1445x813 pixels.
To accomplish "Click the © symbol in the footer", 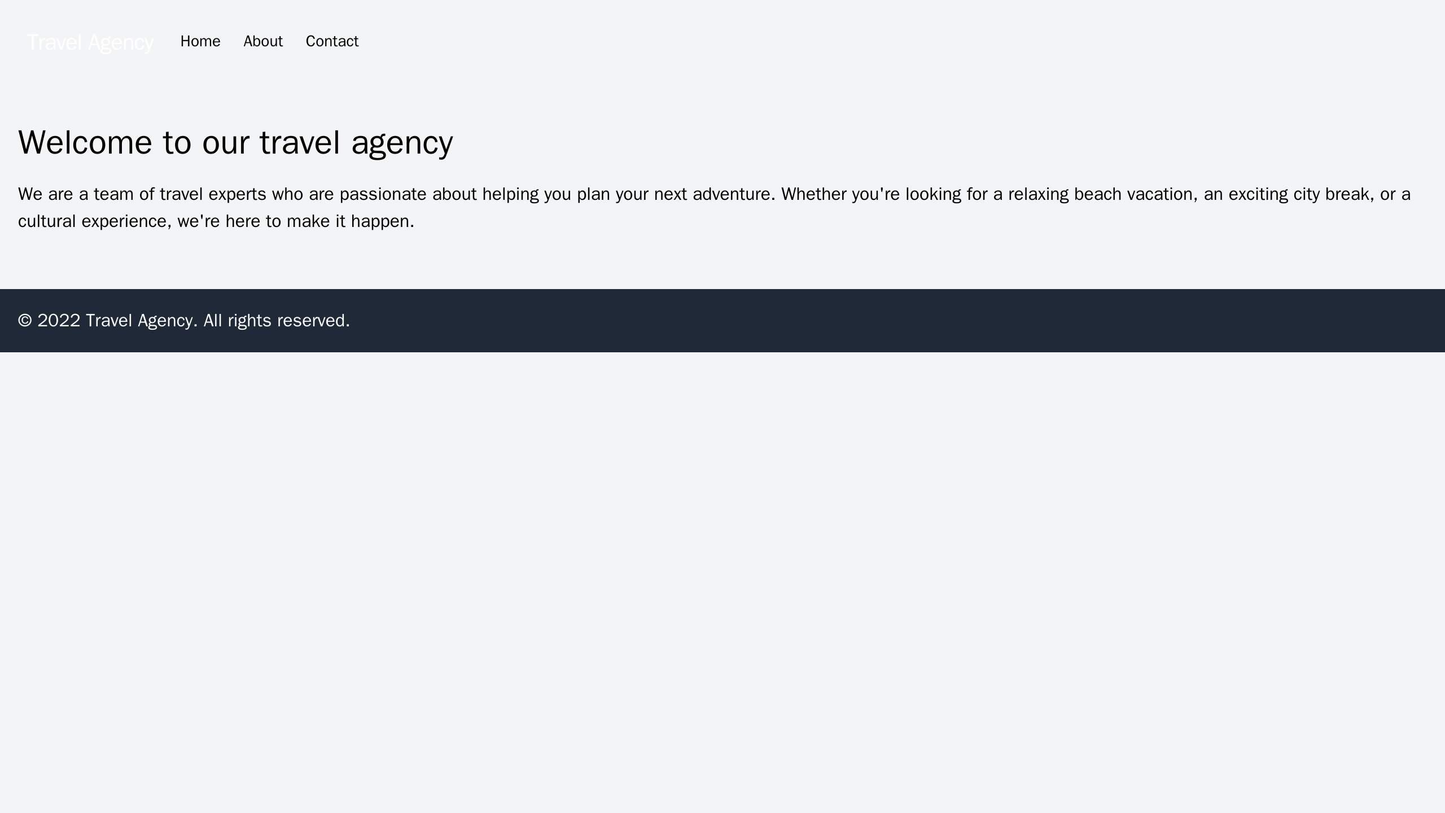I will click(25, 320).
